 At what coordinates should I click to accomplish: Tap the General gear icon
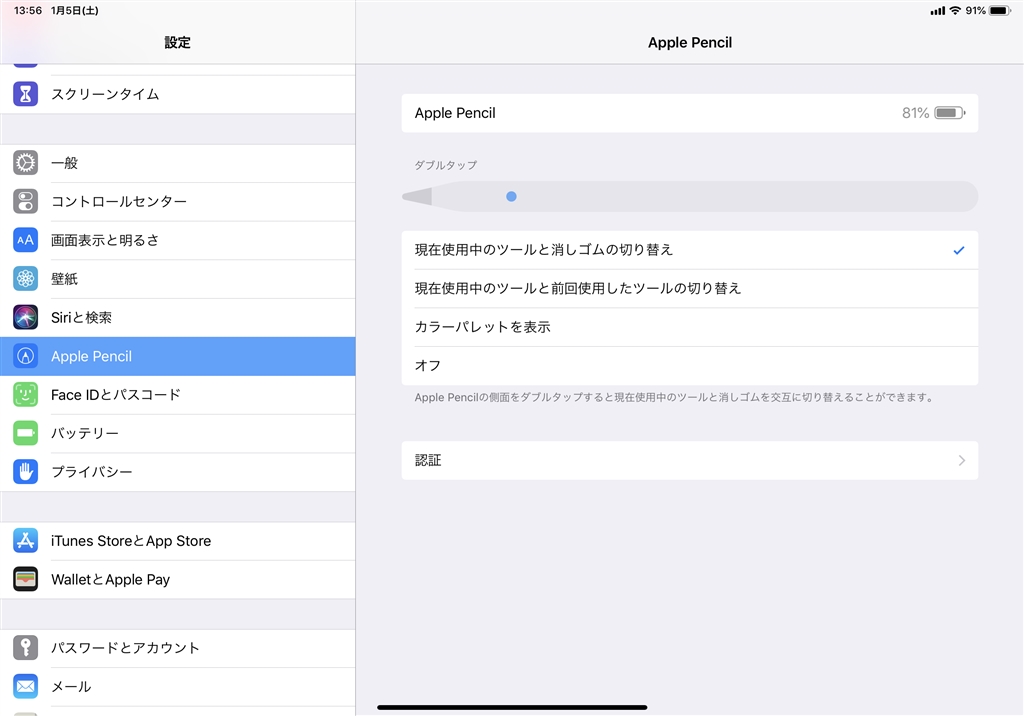[25, 163]
